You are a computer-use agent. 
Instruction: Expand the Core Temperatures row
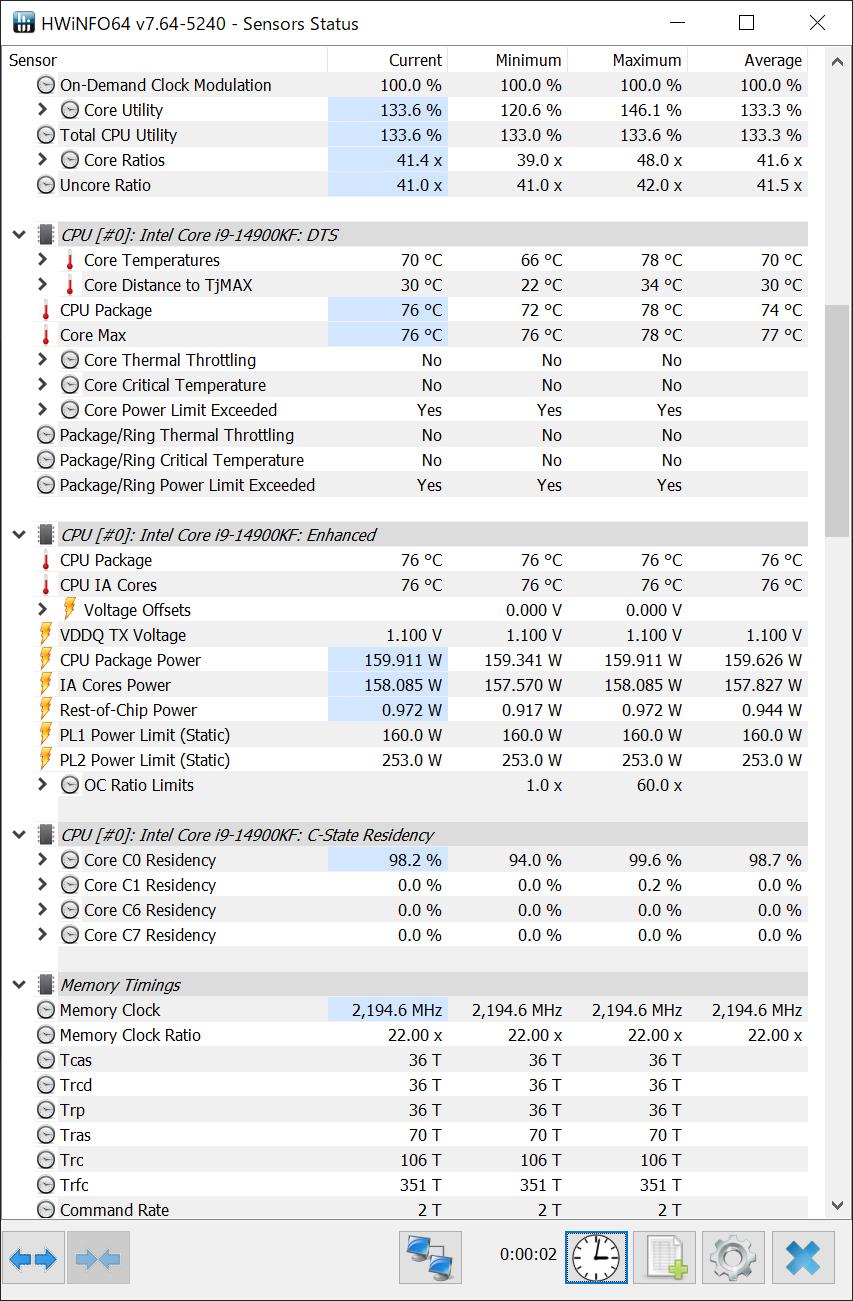(x=42, y=260)
